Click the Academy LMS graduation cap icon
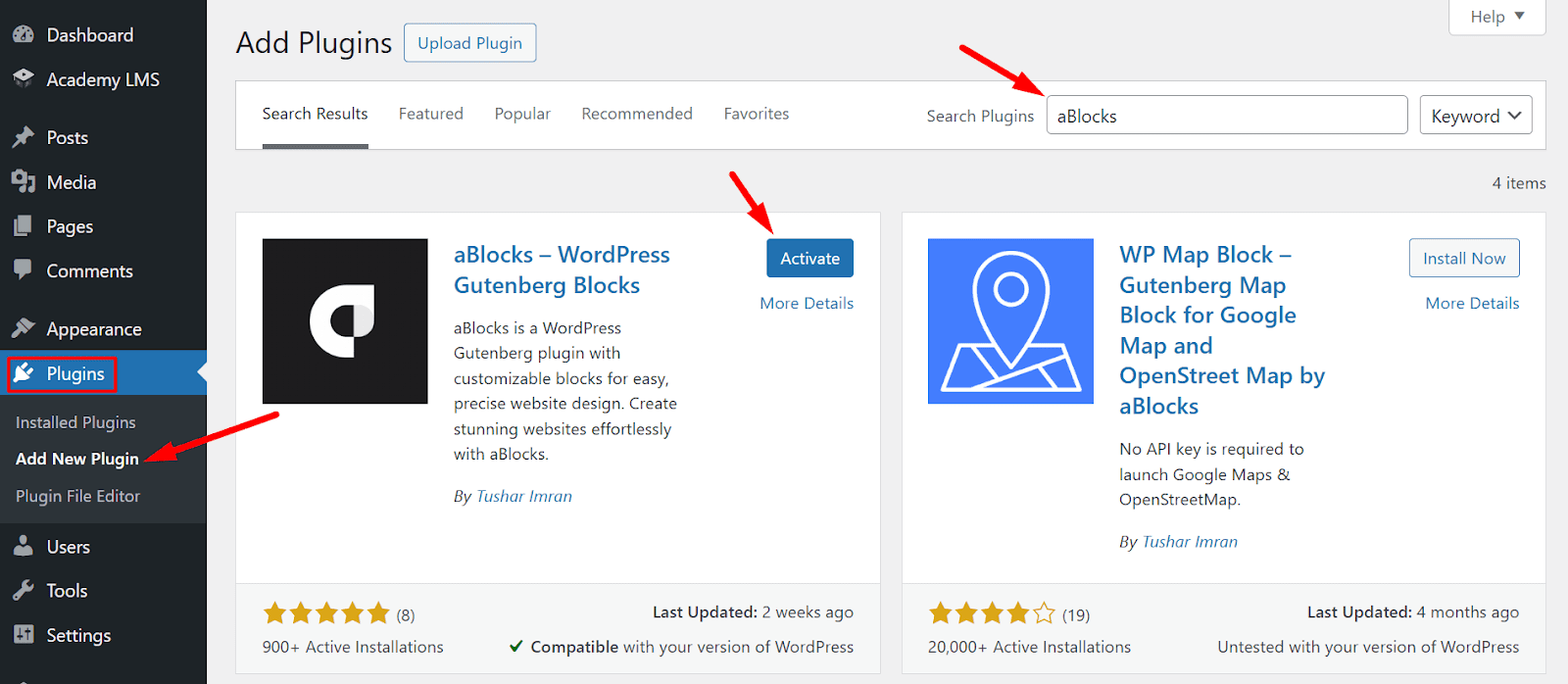The image size is (1568, 684). pos(24,77)
